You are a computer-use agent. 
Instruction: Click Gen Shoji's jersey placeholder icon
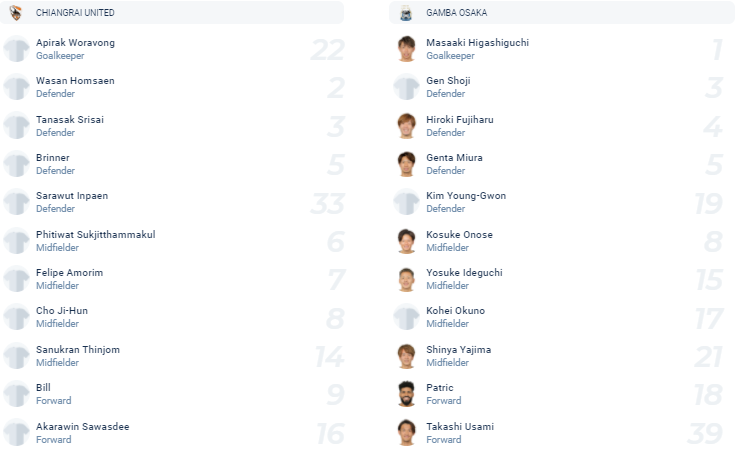pos(406,88)
